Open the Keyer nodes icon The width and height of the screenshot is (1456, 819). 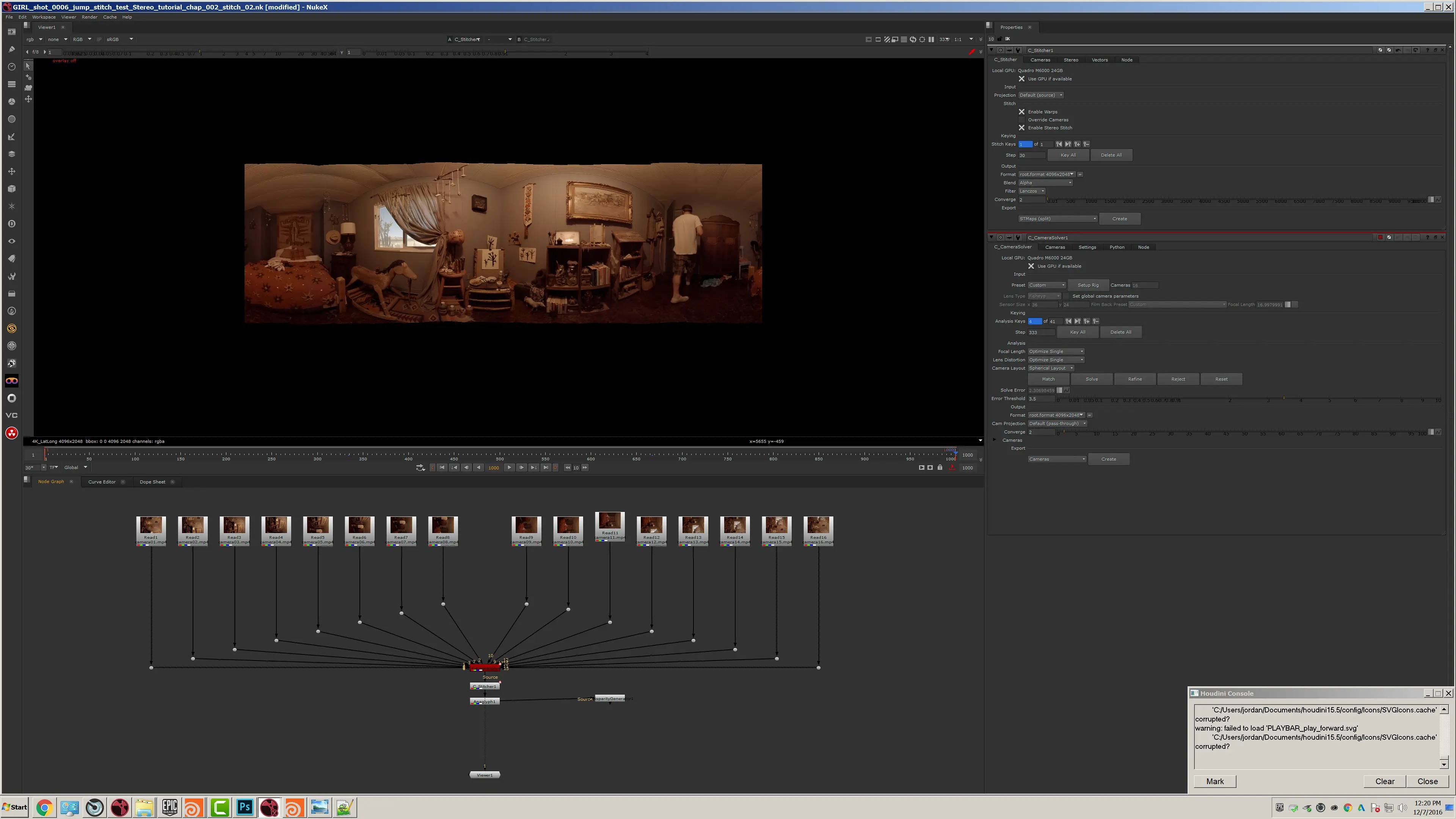(11, 137)
